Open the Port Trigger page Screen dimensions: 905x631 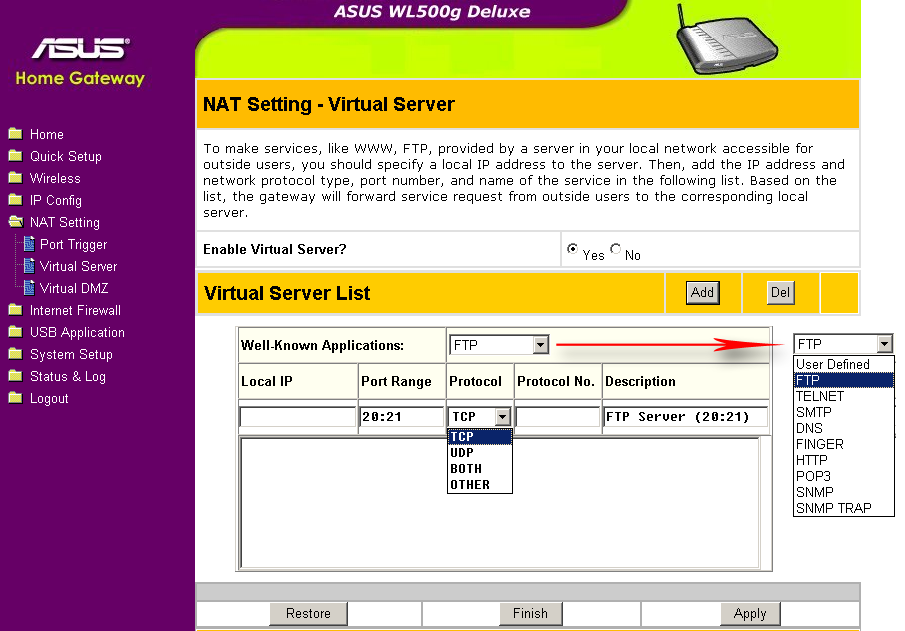pyautogui.click(x=73, y=244)
